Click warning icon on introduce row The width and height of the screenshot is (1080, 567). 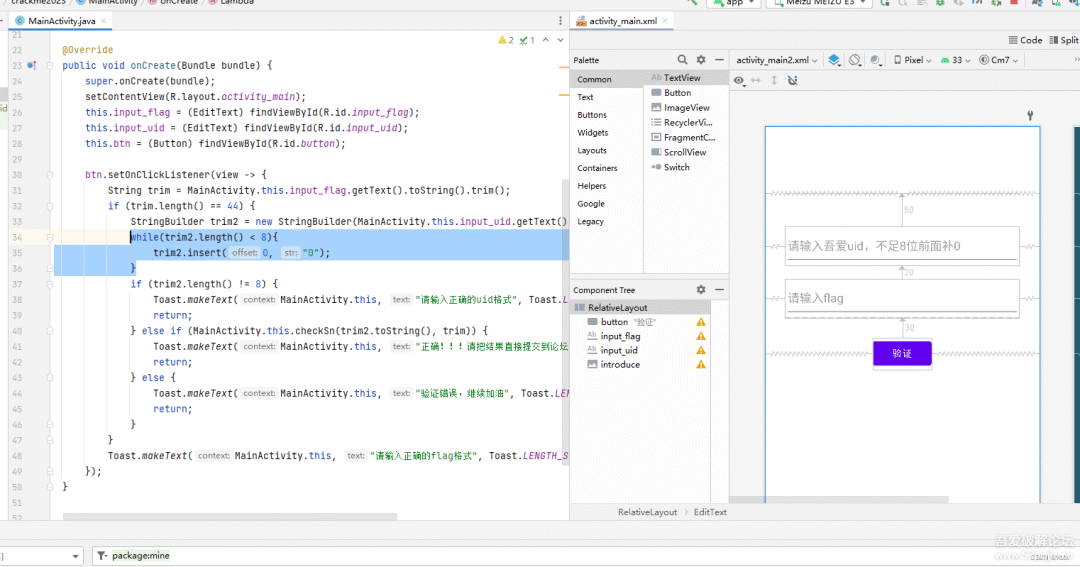(700, 364)
